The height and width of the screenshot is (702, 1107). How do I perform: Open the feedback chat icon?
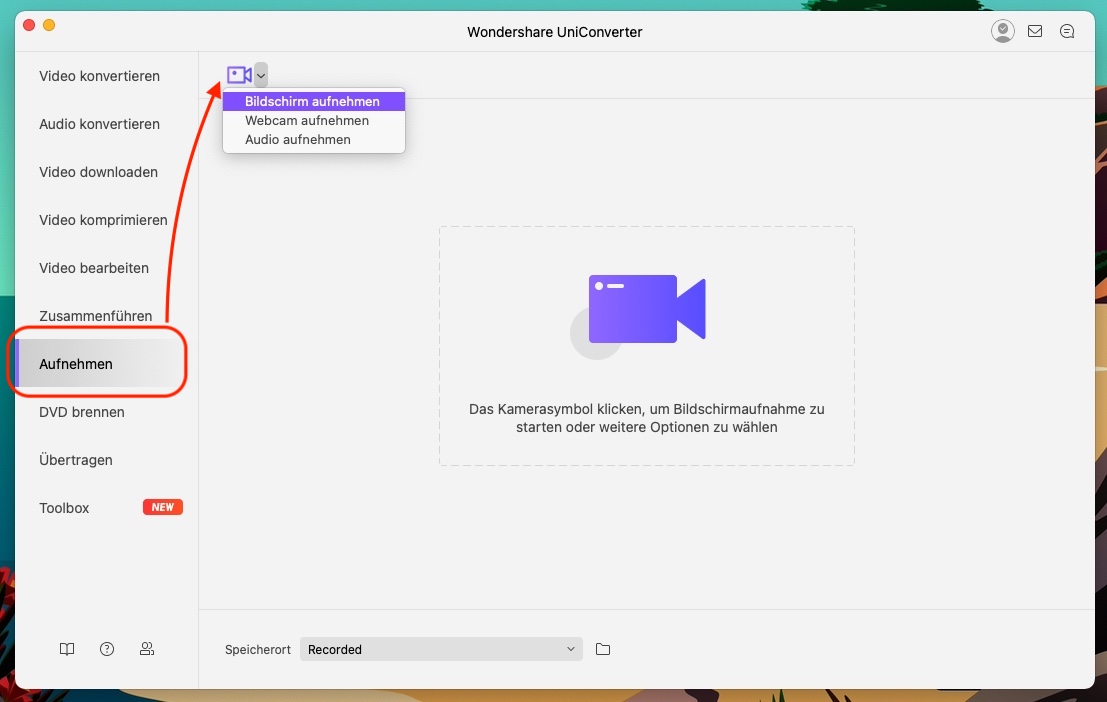[1067, 31]
